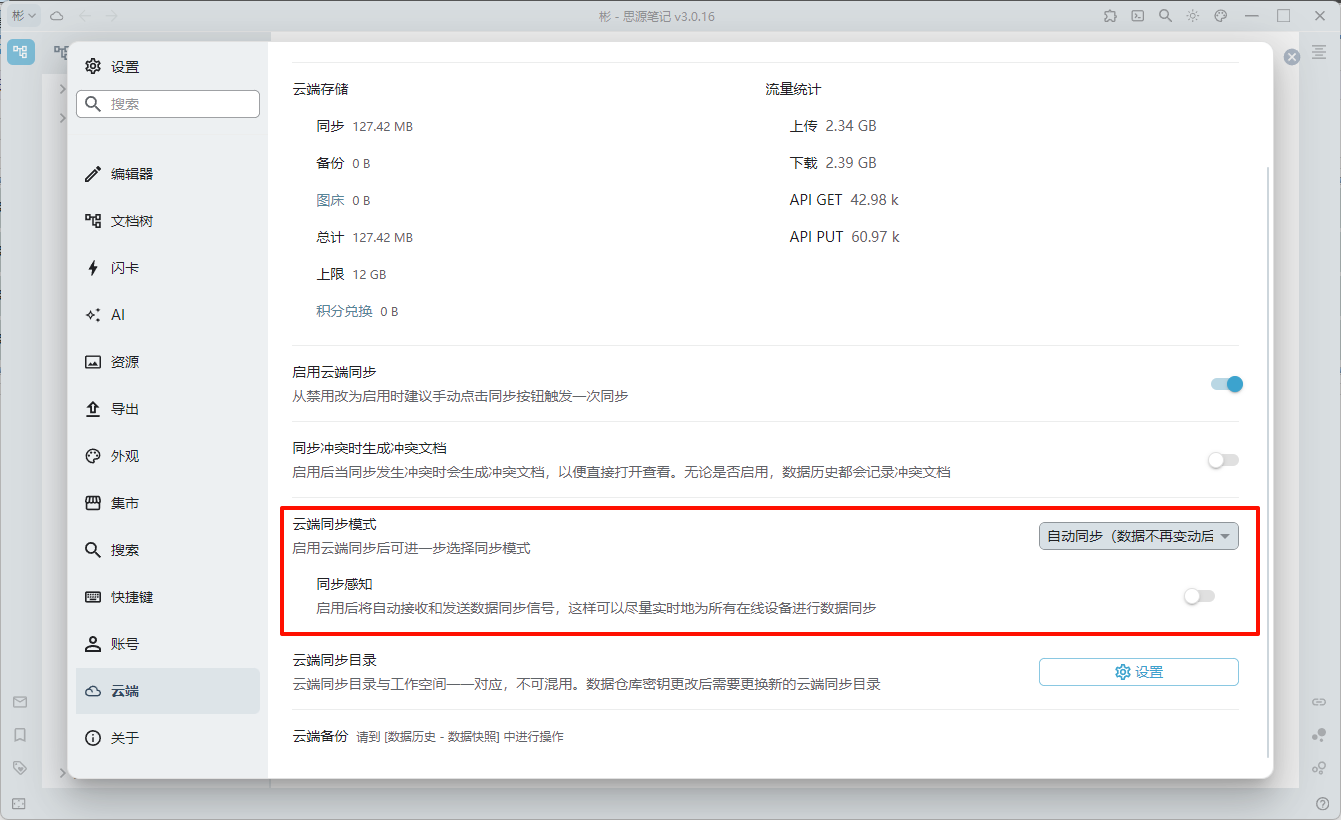Open the outline dock icon at right
1341x820 pixels.
click(1320, 52)
